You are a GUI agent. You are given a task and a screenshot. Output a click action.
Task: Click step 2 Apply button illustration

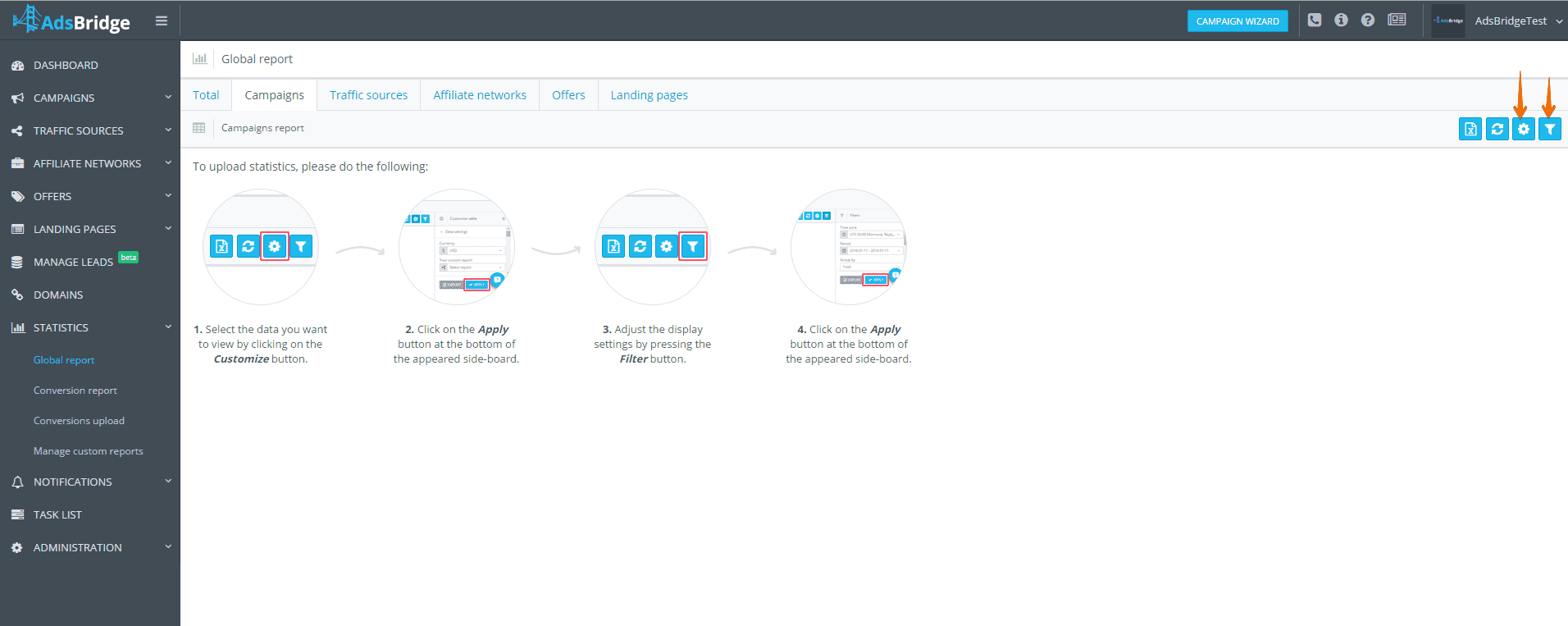456,247
